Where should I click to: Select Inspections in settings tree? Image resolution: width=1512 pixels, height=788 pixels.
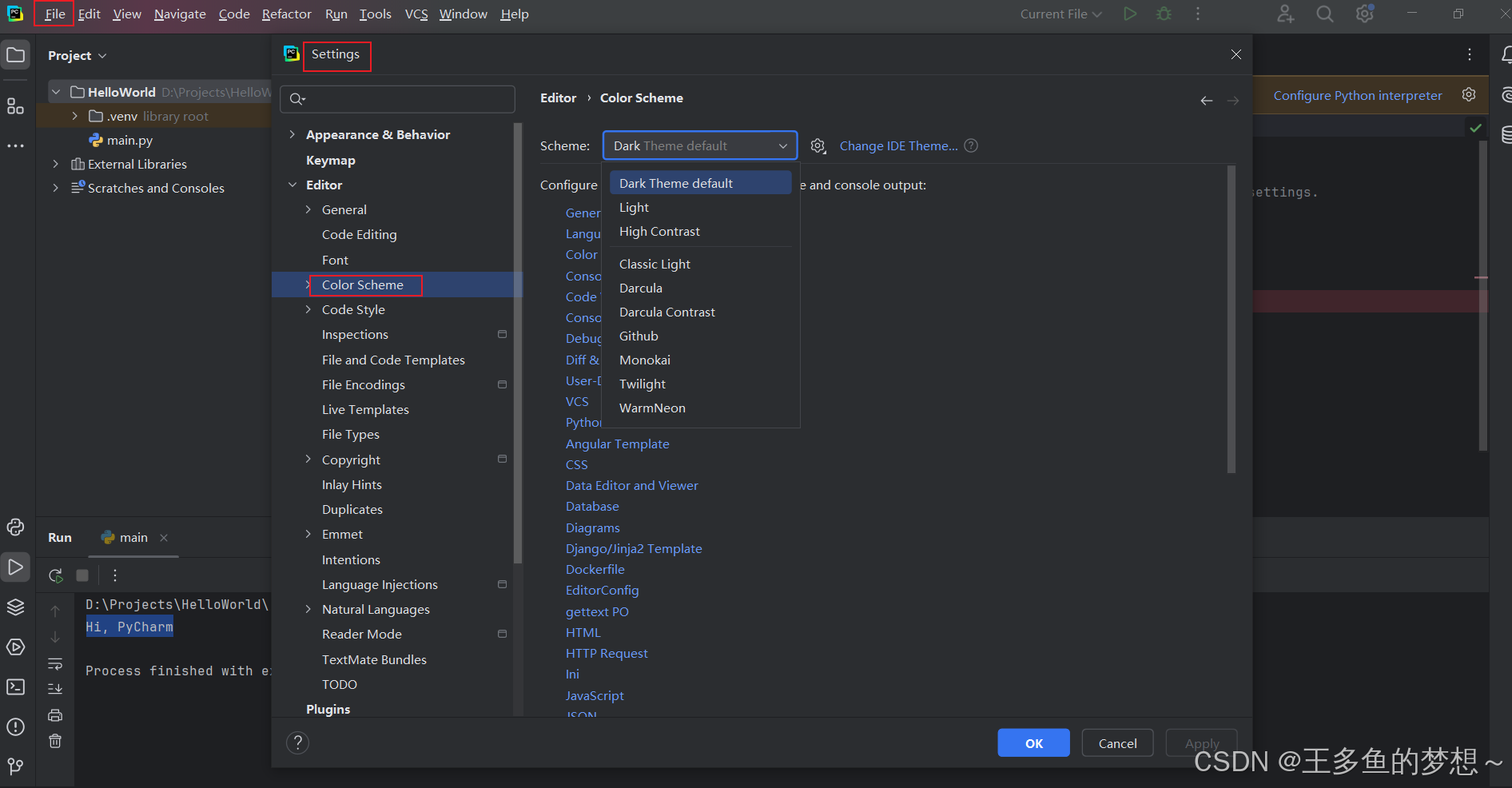pyautogui.click(x=355, y=334)
